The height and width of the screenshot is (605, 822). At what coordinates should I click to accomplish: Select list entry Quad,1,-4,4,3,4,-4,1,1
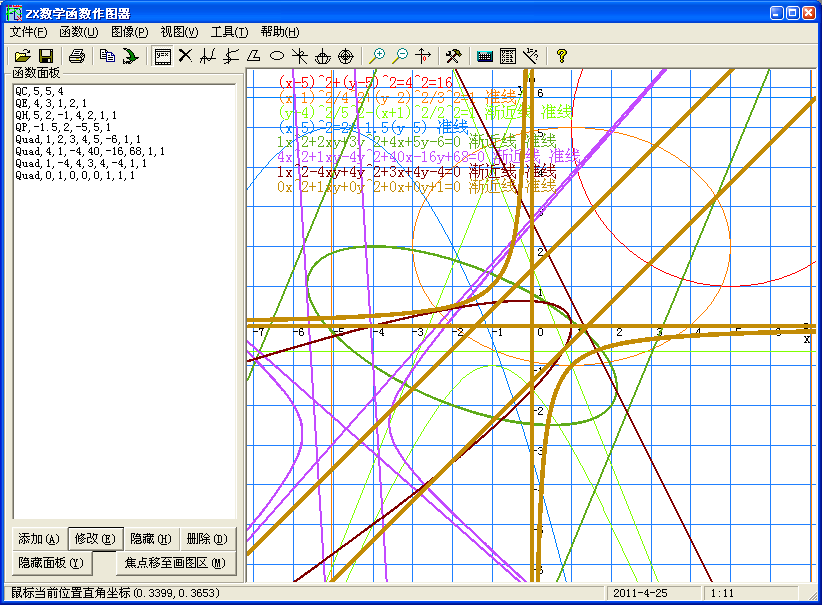(x=81, y=164)
